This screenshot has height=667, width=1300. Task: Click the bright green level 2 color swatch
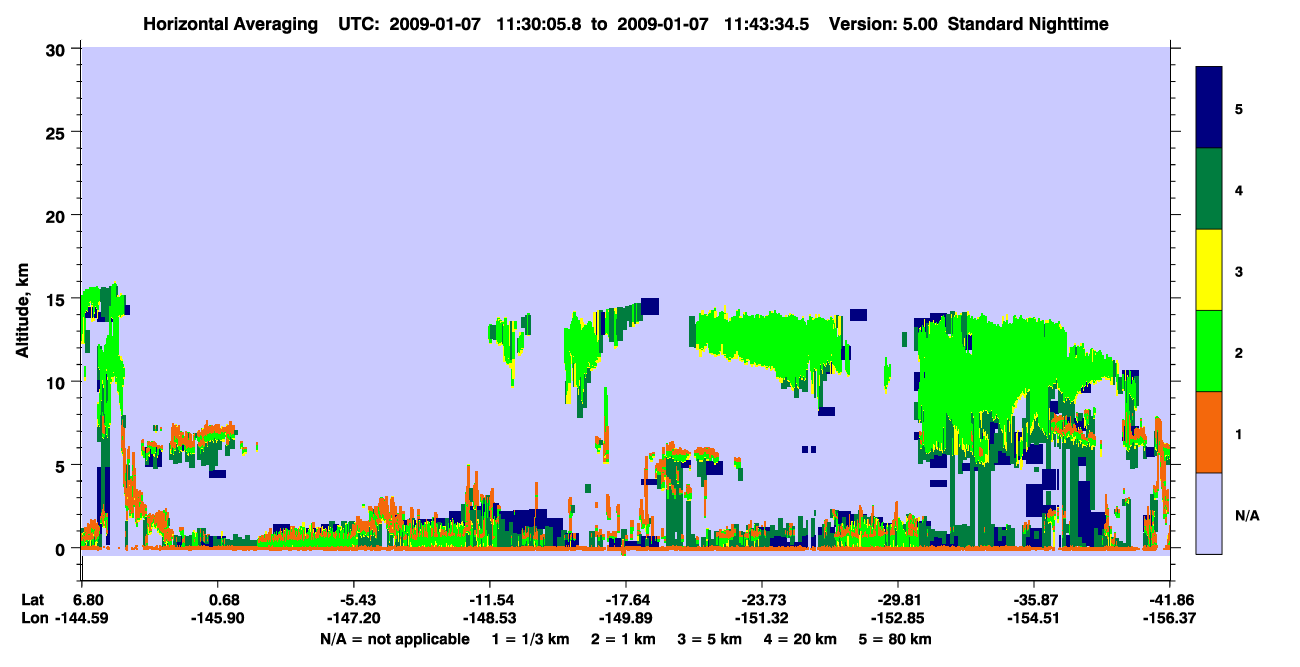tap(1209, 351)
